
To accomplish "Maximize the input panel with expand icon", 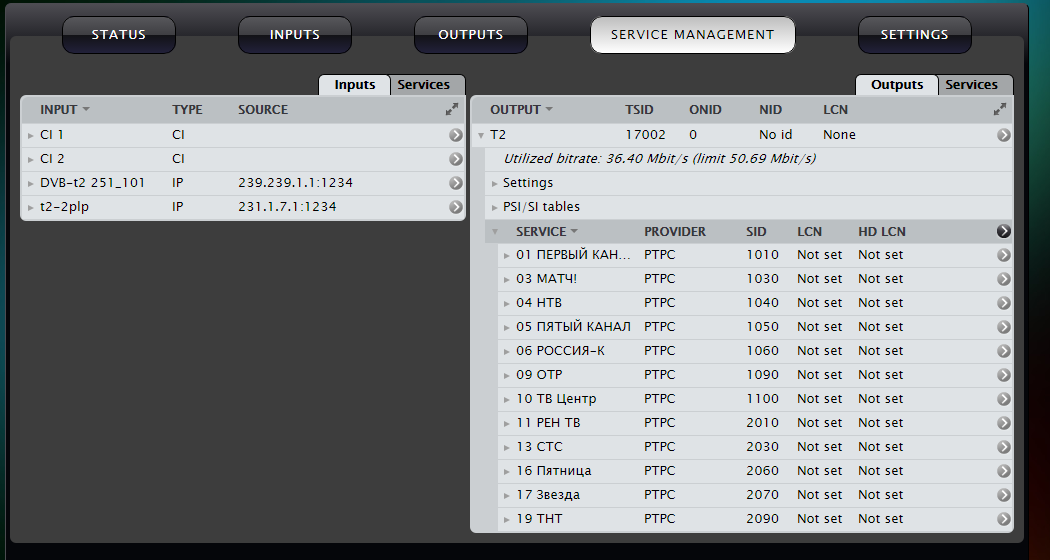I will coord(452,109).
